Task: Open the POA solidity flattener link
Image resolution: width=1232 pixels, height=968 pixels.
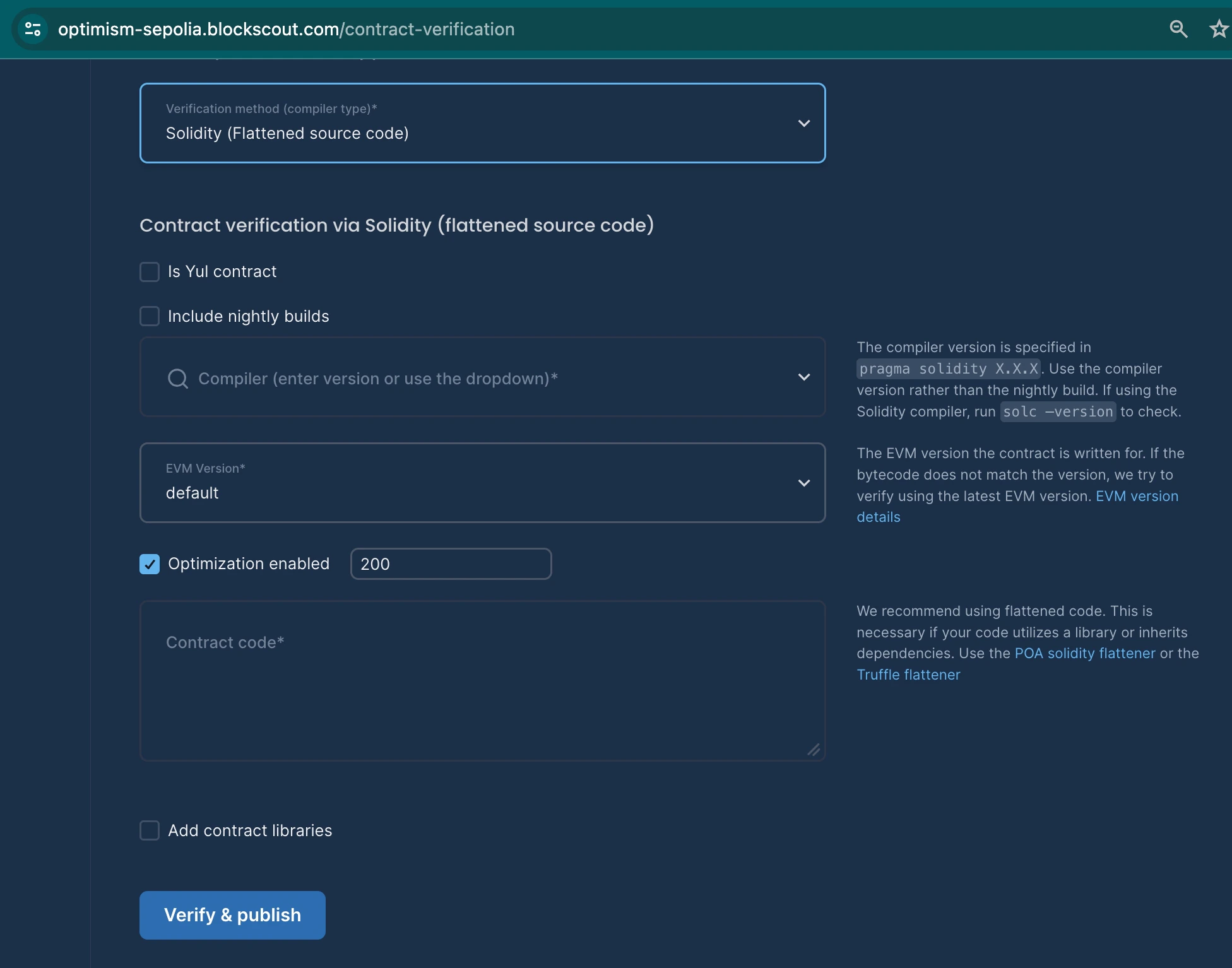Action: 1084,654
